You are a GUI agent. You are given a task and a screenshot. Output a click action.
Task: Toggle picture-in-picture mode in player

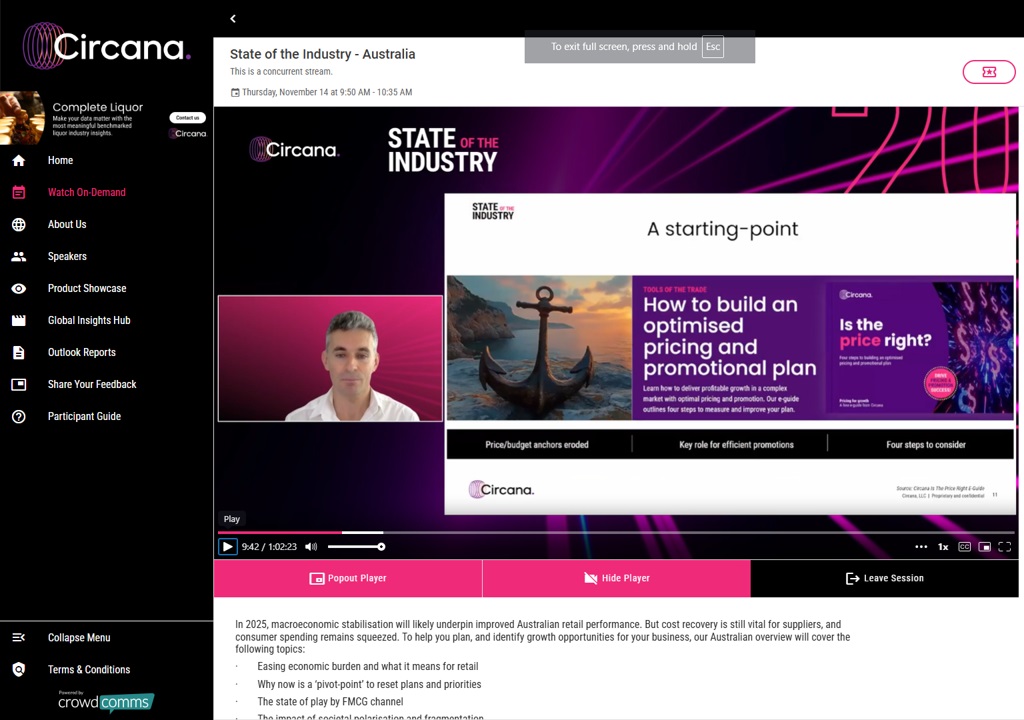984,547
